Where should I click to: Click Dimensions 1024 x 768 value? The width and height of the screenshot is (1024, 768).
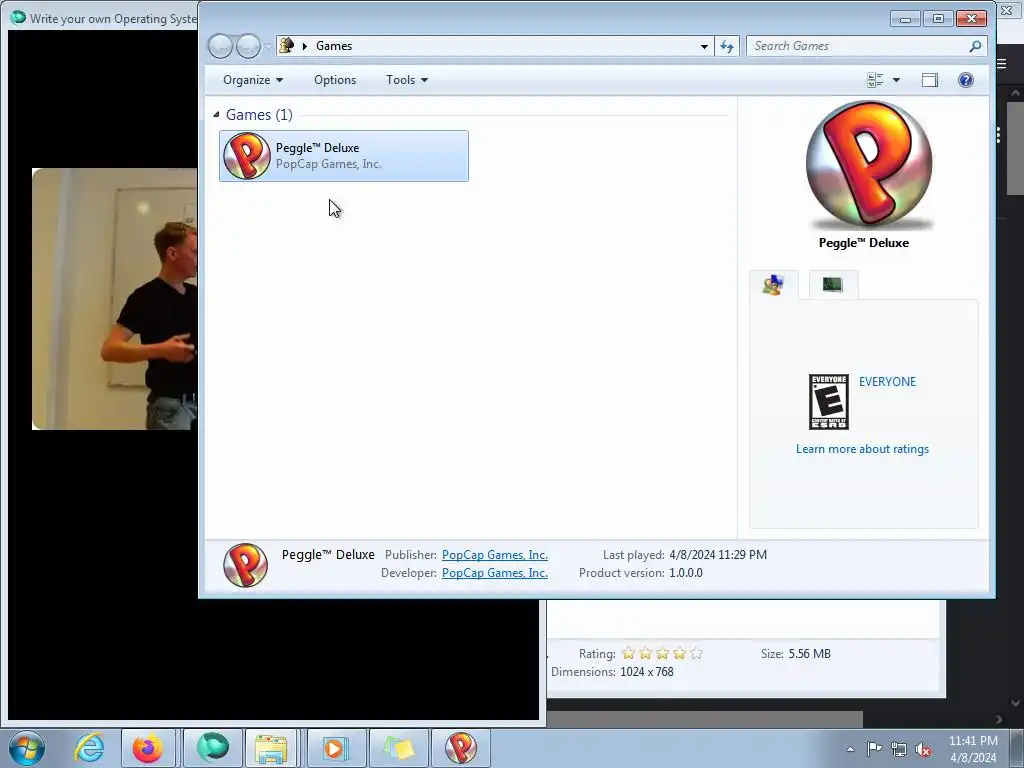coord(647,672)
